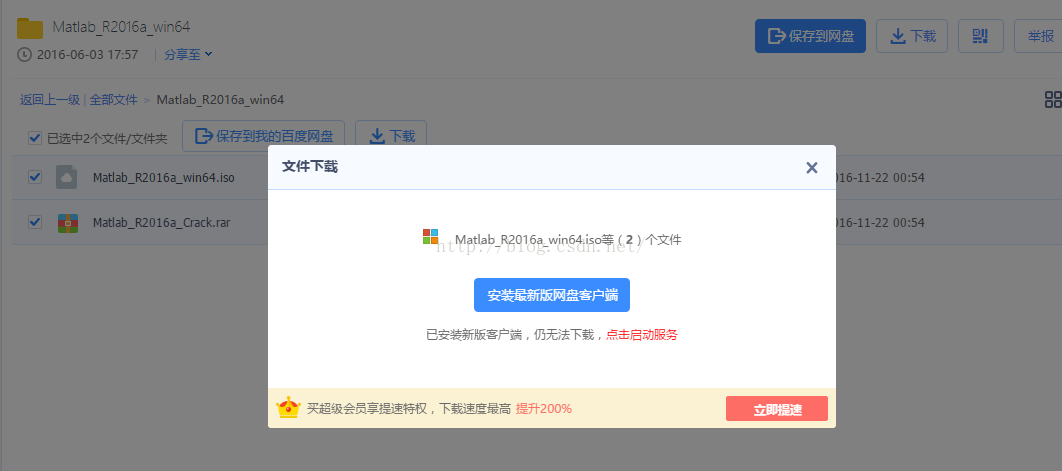The image size is (1062, 471).
Task: Uncheck the Matlab_R2016a_Crack.rar checkbox
Action: (x=35, y=222)
